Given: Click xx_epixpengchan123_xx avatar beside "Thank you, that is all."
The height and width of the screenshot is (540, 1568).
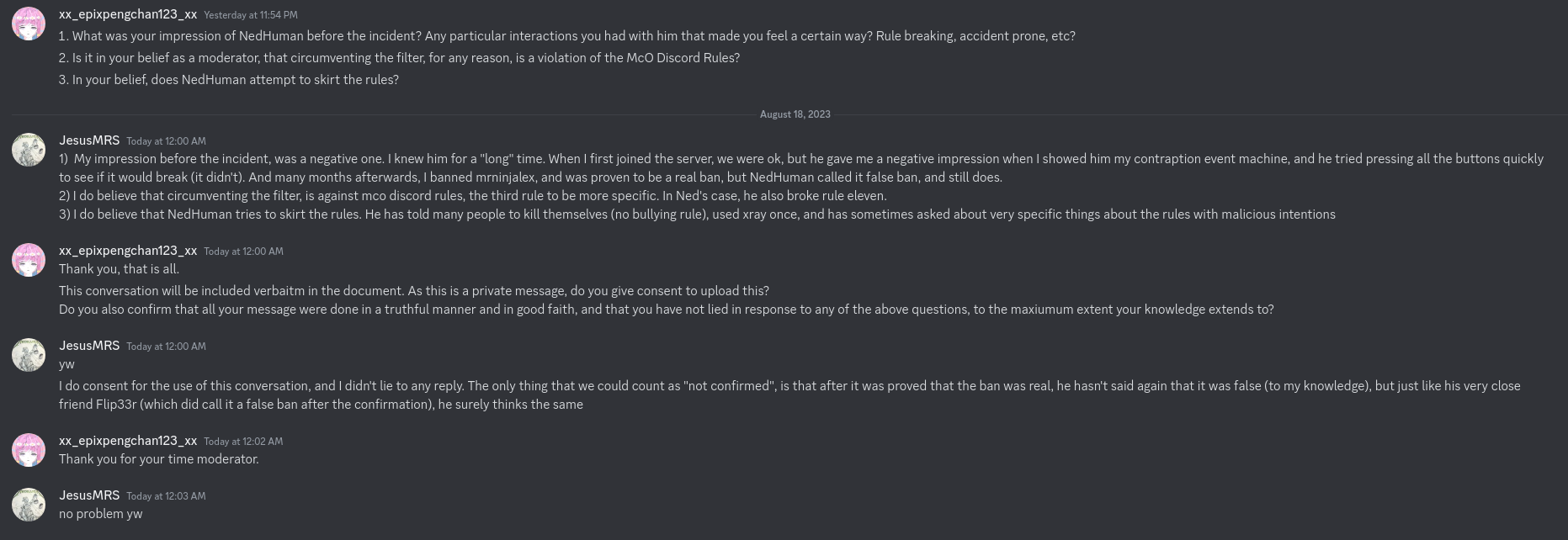Looking at the screenshot, I should [x=29, y=260].
